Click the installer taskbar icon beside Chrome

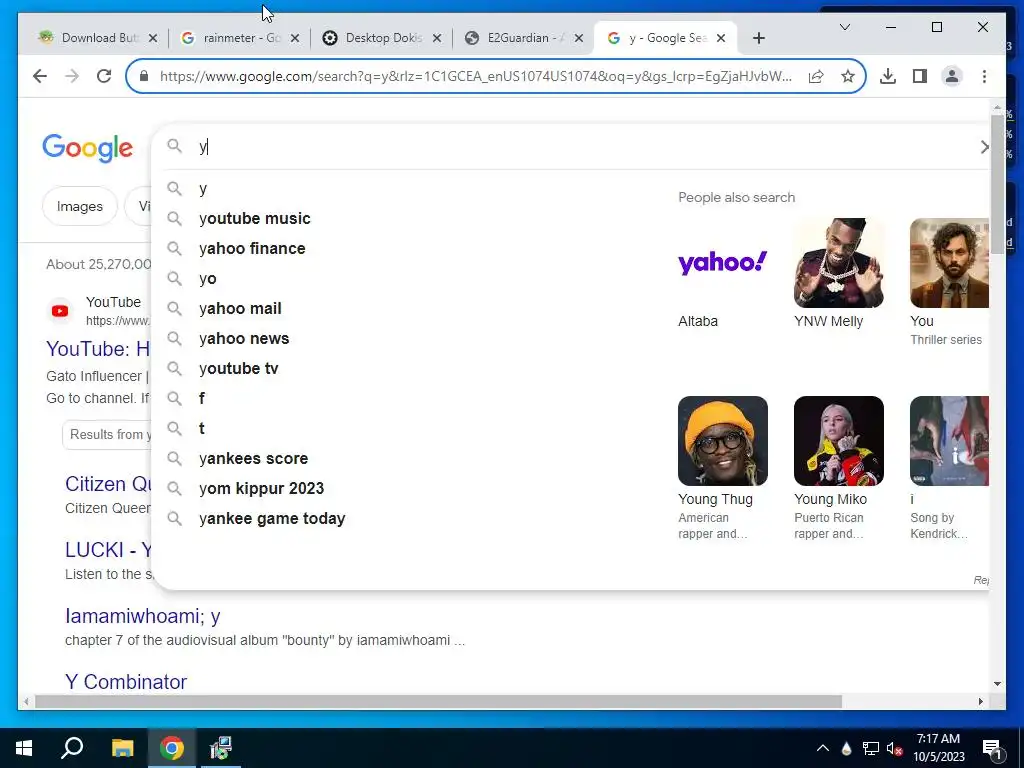(x=221, y=748)
